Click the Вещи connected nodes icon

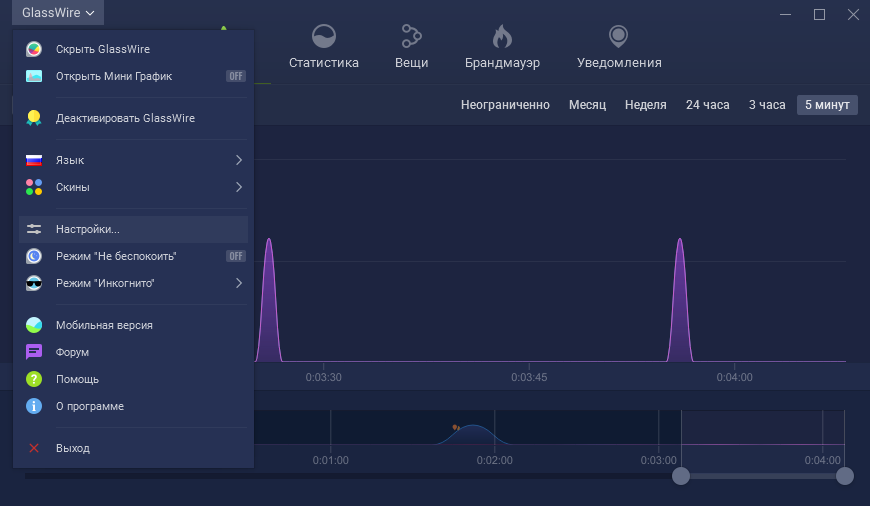(x=411, y=37)
